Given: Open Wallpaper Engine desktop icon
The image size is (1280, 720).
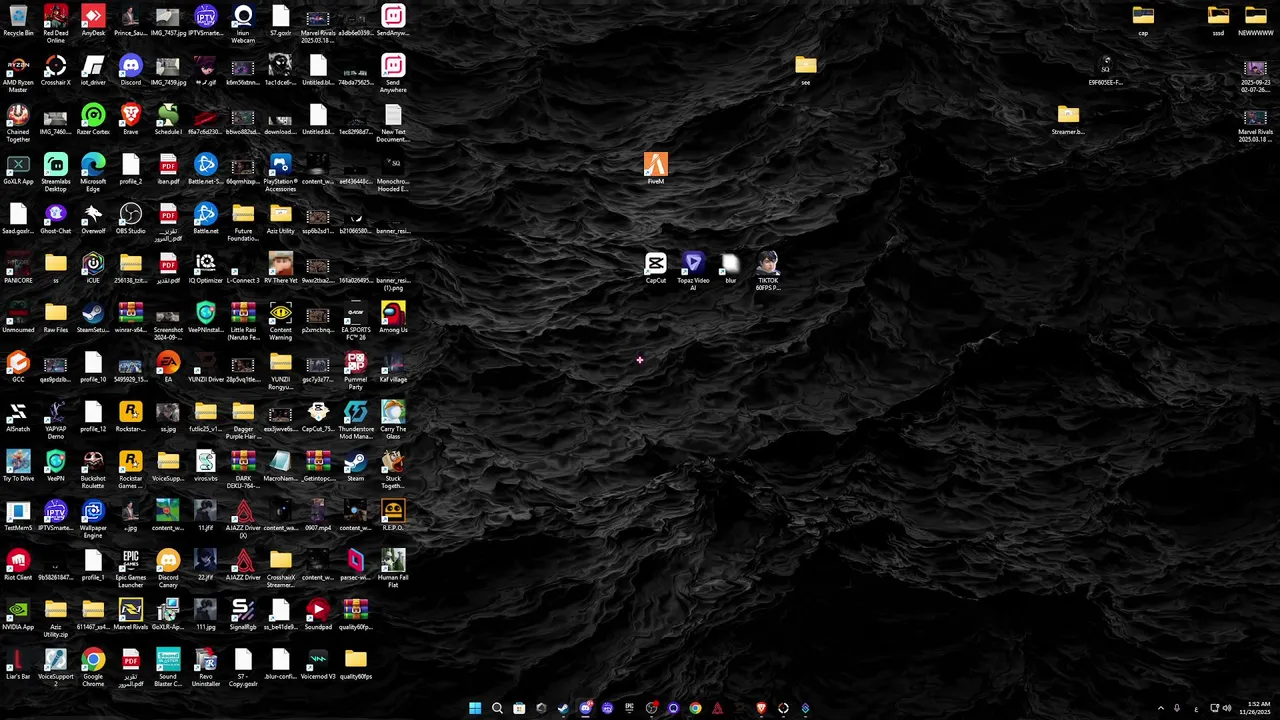Looking at the screenshot, I should point(93,520).
